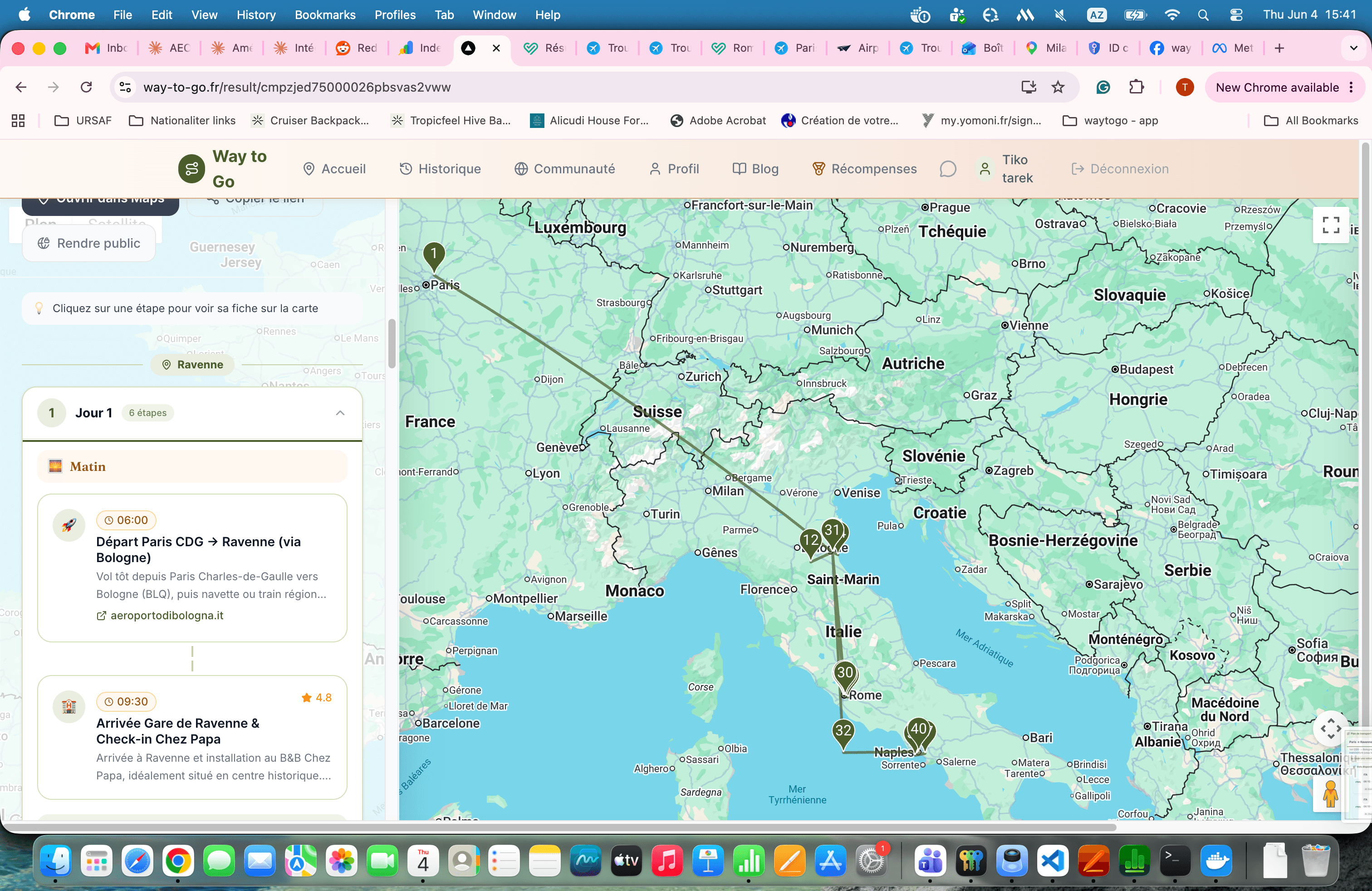Viewport: 1372px width, 891px height.
Task: Open the Accueil navigation link
Action: pyautogui.click(x=334, y=169)
